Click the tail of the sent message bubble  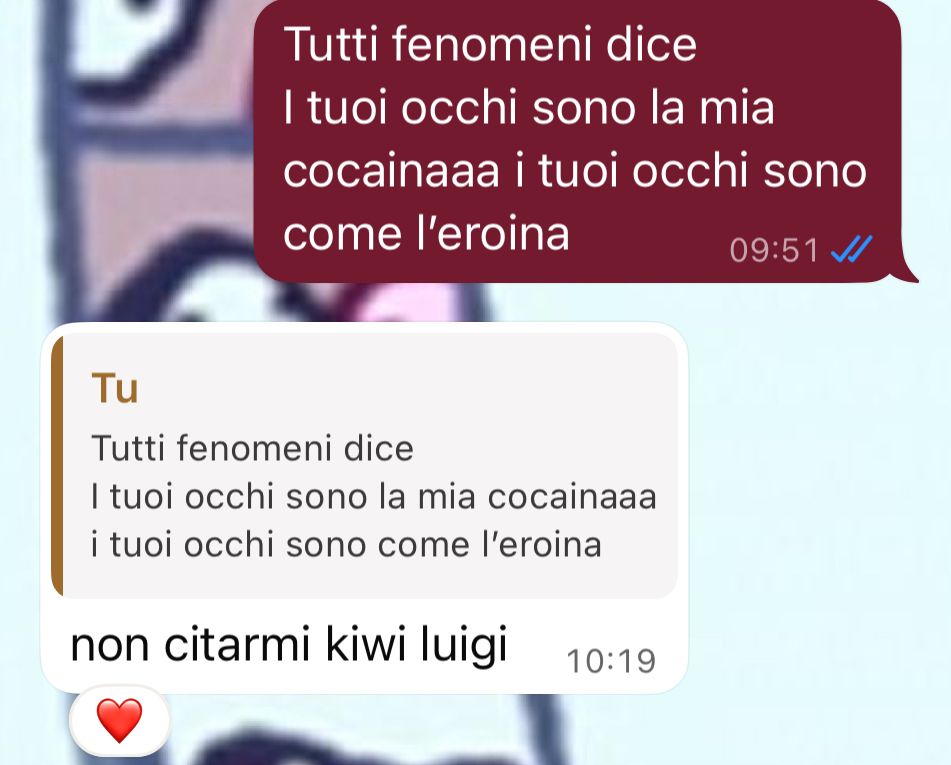(908, 273)
